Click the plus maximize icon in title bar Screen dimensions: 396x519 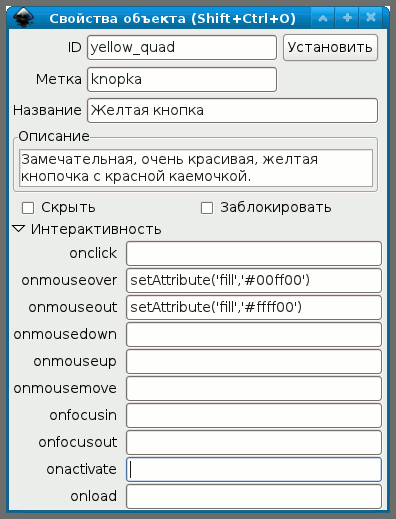pyautogui.click(x=347, y=18)
